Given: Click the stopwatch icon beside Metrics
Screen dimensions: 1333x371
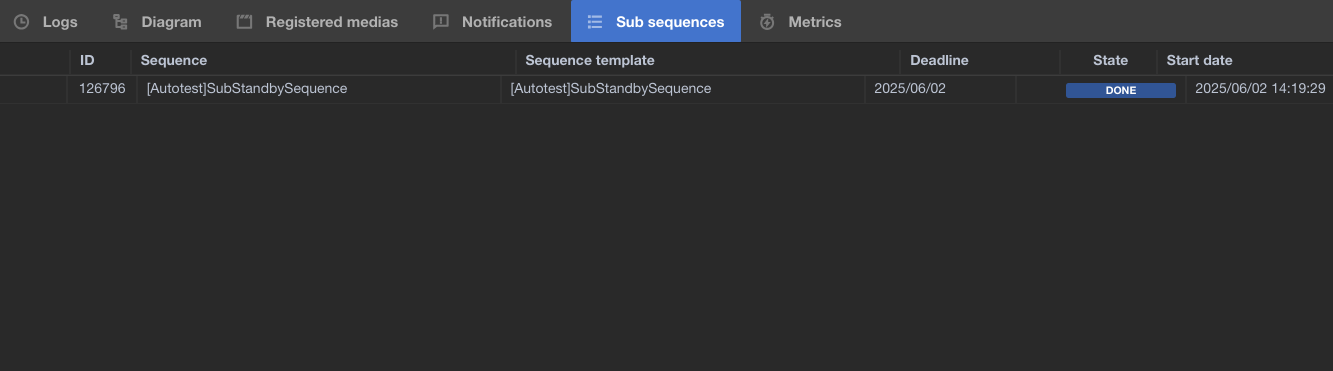Looking at the screenshot, I should 767,21.
